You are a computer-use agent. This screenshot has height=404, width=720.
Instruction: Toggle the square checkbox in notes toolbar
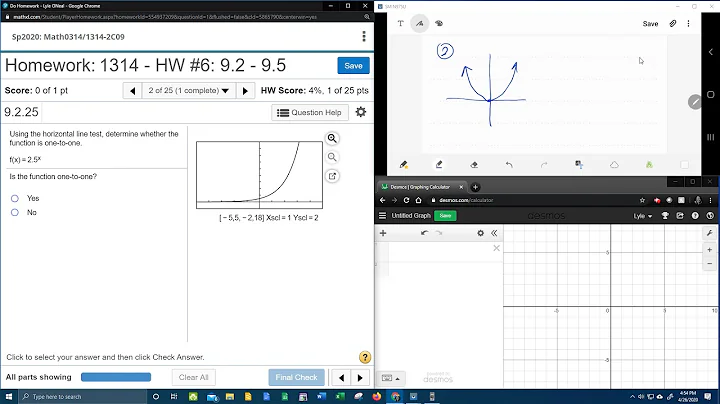pyautogui.click(x=684, y=165)
